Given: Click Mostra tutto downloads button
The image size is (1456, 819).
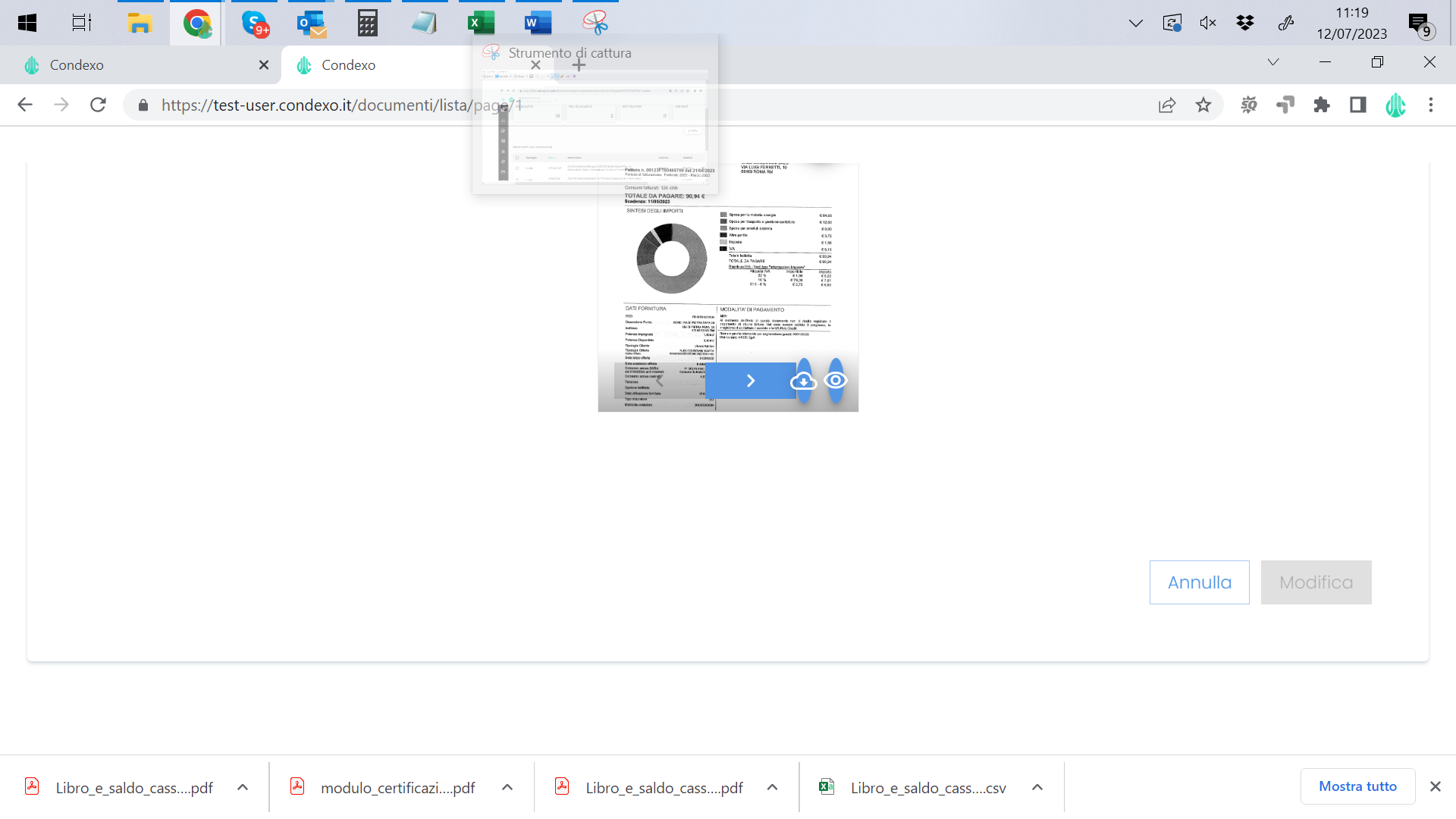Looking at the screenshot, I should point(1357,786).
